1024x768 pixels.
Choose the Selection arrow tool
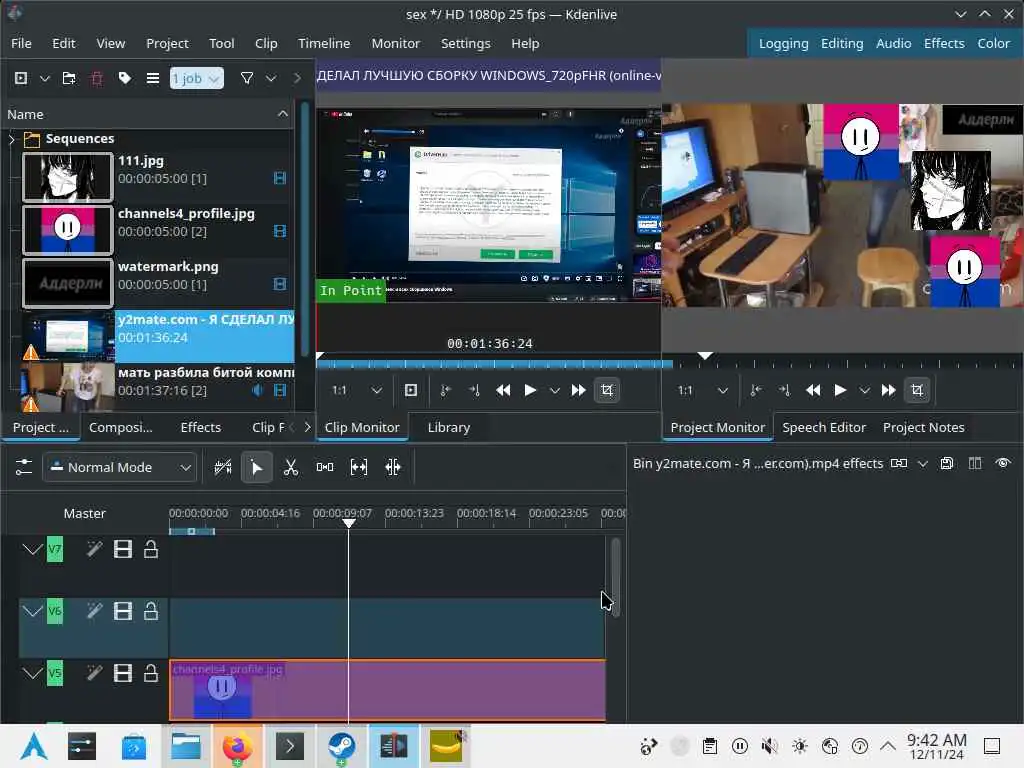[x=257, y=467]
